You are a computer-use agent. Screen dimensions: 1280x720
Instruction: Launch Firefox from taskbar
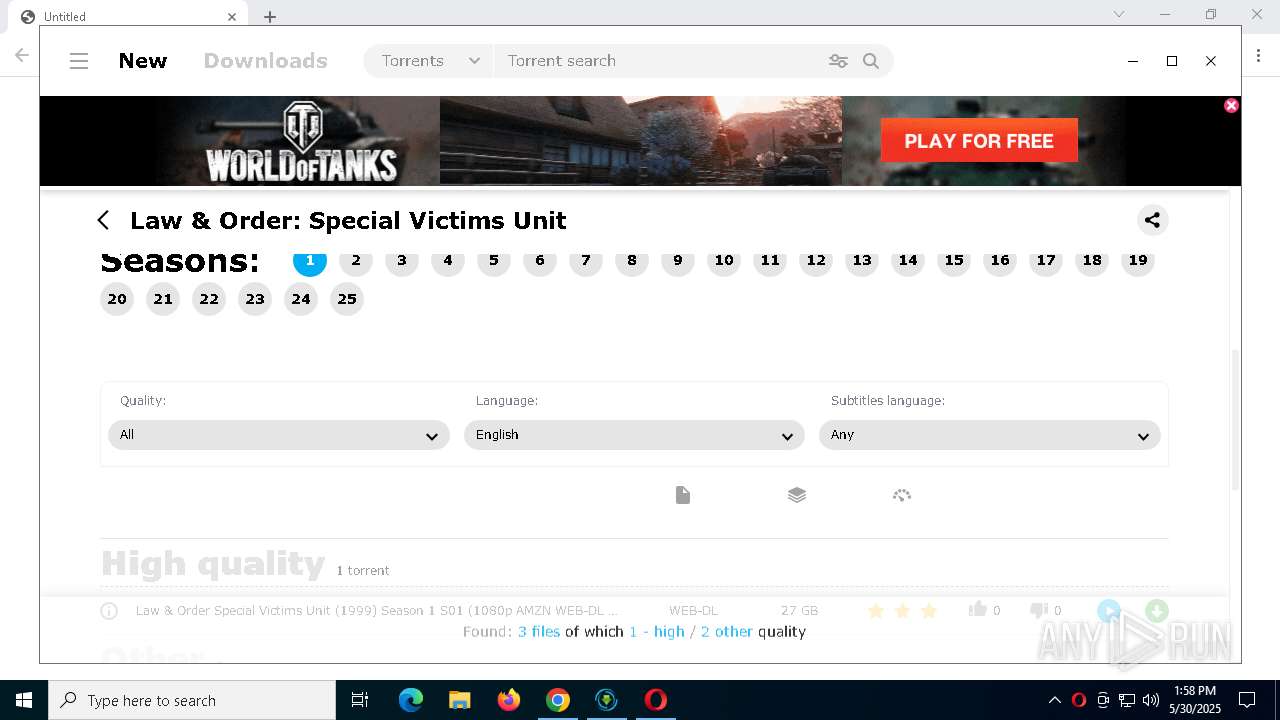pyautogui.click(x=509, y=700)
